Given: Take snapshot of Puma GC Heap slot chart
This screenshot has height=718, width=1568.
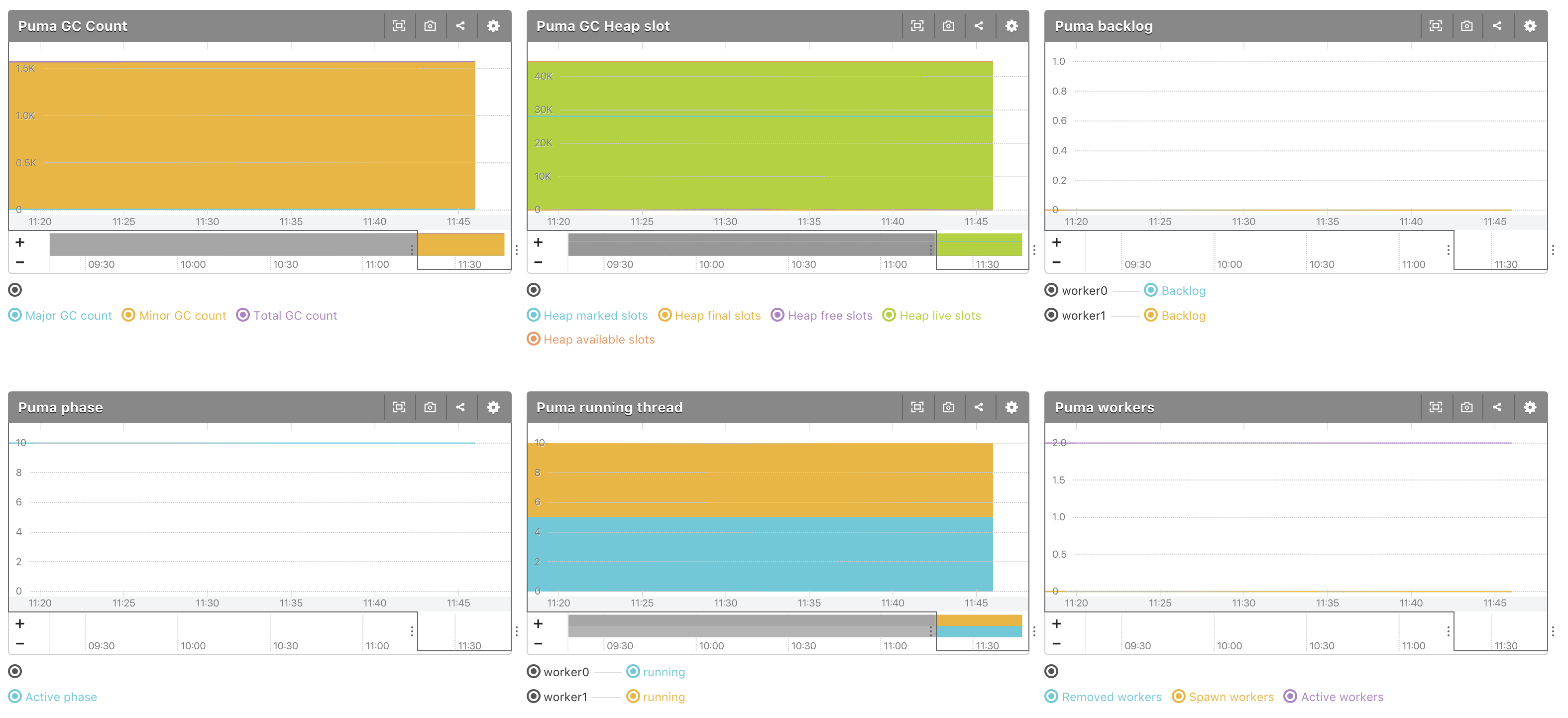Looking at the screenshot, I should (x=948, y=25).
